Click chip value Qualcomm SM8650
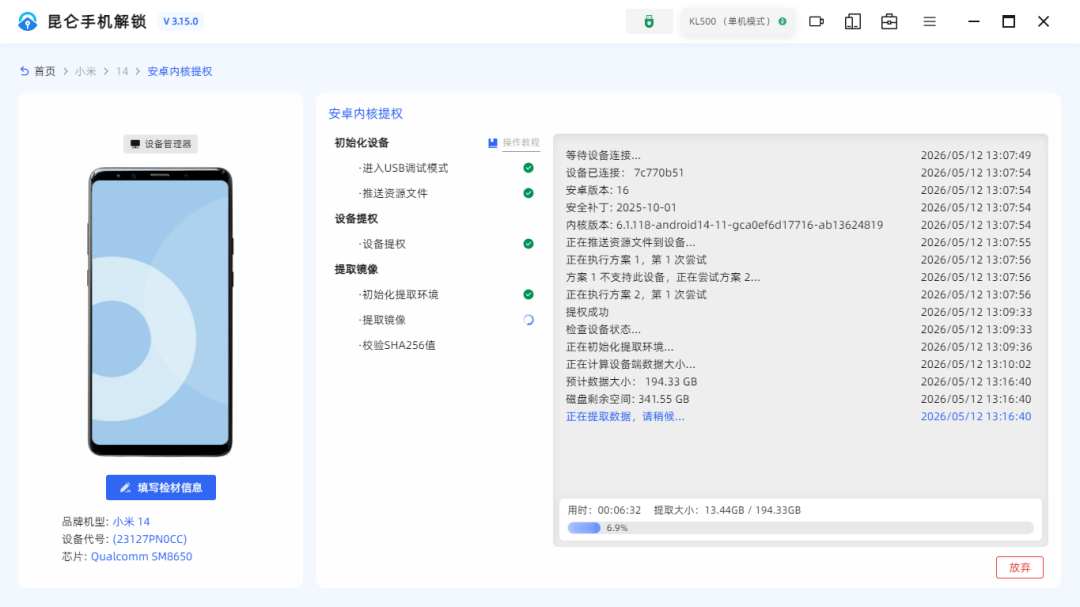The height and width of the screenshot is (607, 1080). [141, 556]
